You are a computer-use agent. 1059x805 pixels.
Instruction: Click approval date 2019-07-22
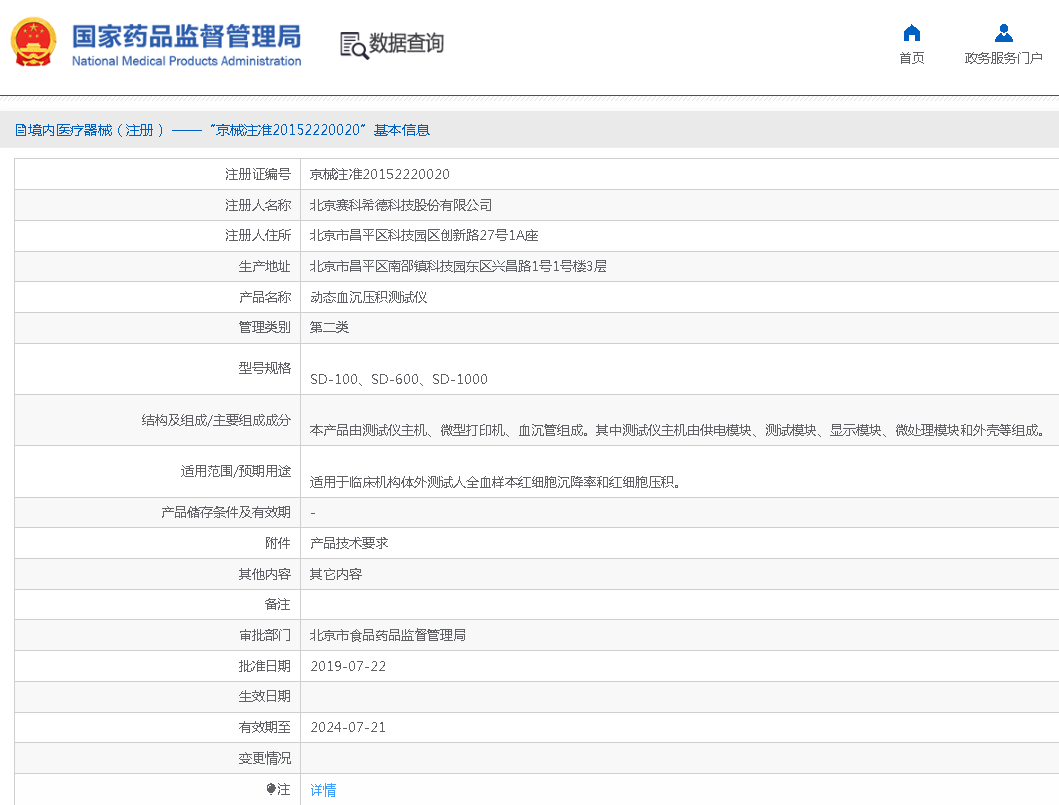[x=348, y=666]
